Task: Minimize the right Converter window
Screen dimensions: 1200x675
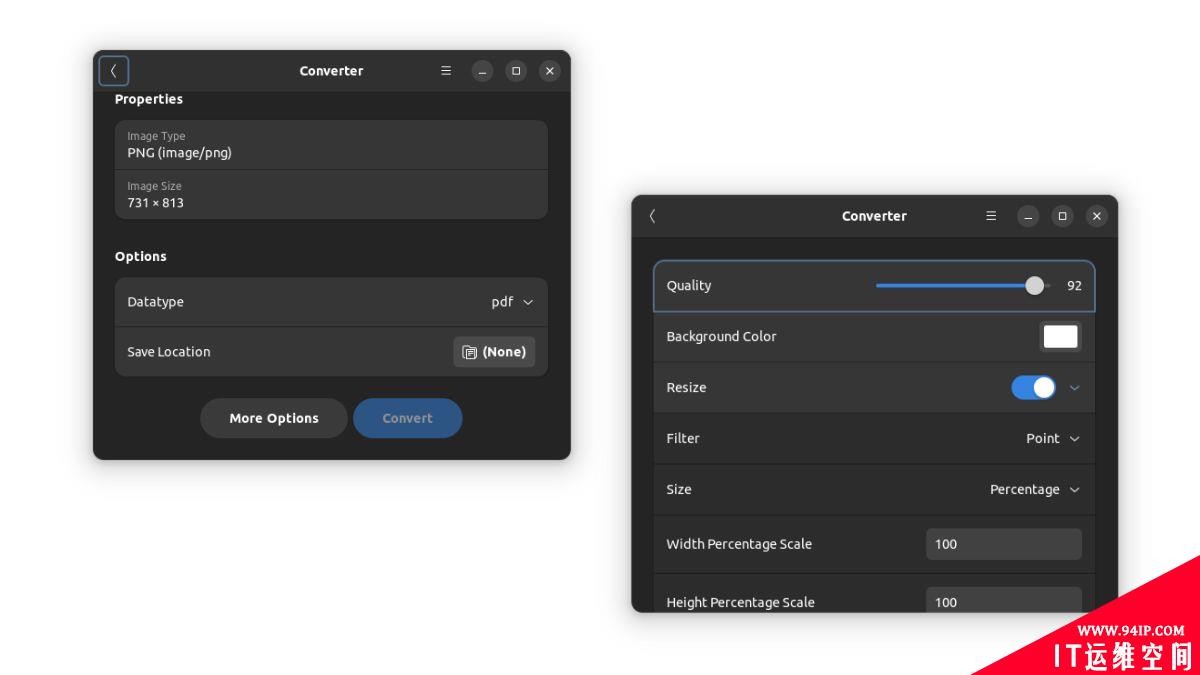Action: tap(1029, 216)
